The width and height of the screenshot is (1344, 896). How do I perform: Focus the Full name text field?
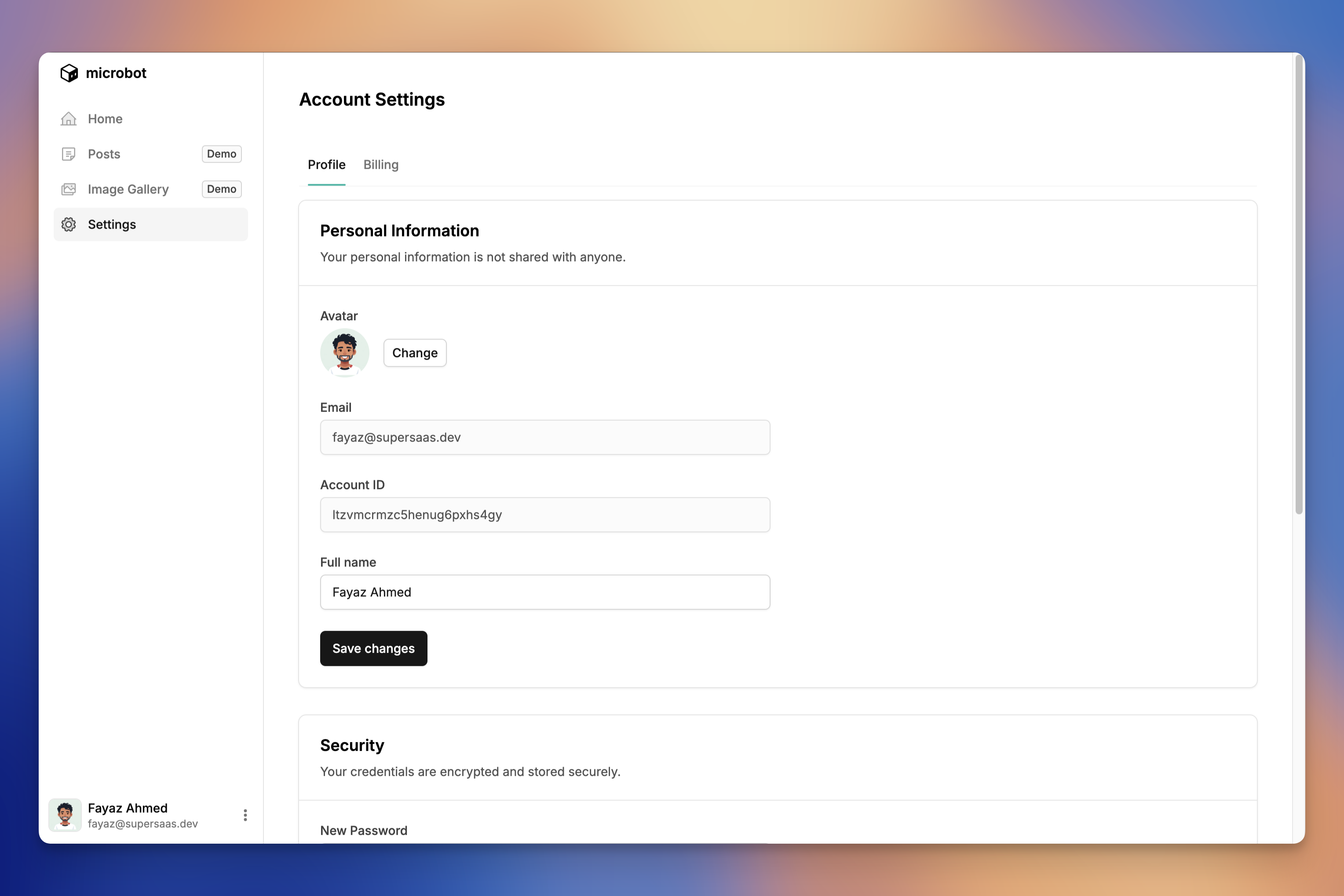544,592
